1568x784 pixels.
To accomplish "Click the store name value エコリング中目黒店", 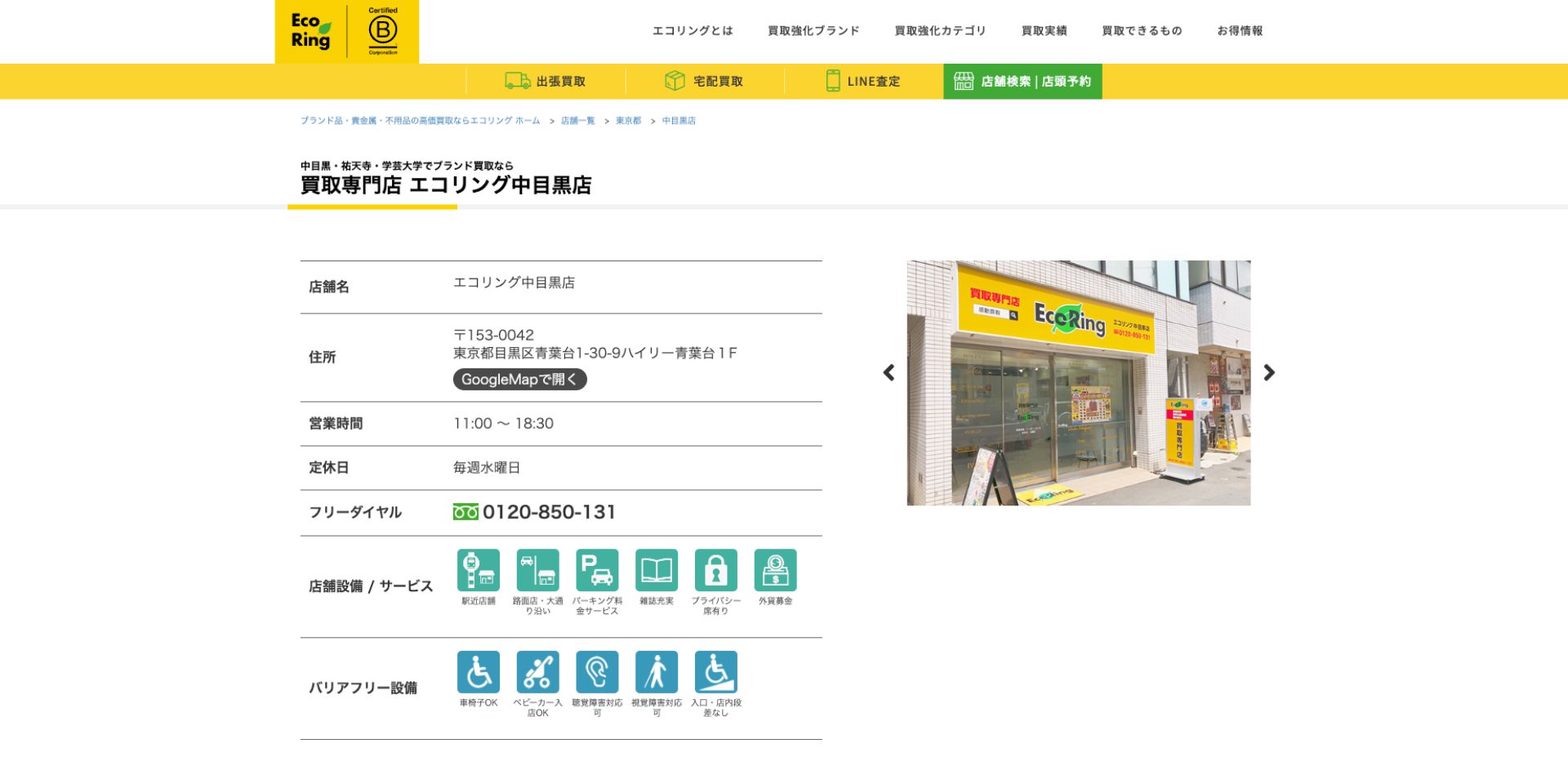I will (x=514, y=283).
